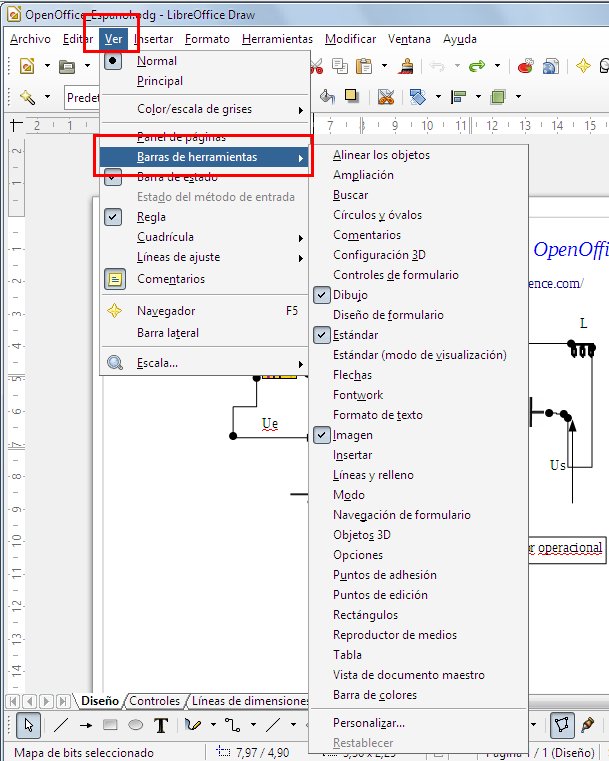Image resolution: width=609 pixels, height=761 pixels.
Task: Click the Cut scissors icon
Action: [x=316, y=66]
